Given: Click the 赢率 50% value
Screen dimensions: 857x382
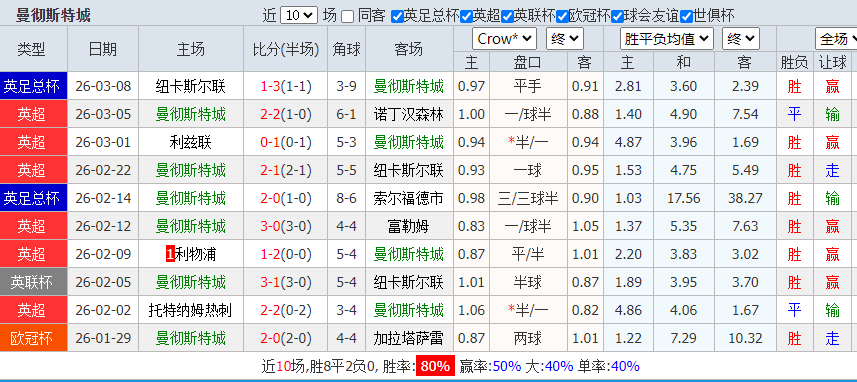Looking at the screenshot, I should click(506, 366).
